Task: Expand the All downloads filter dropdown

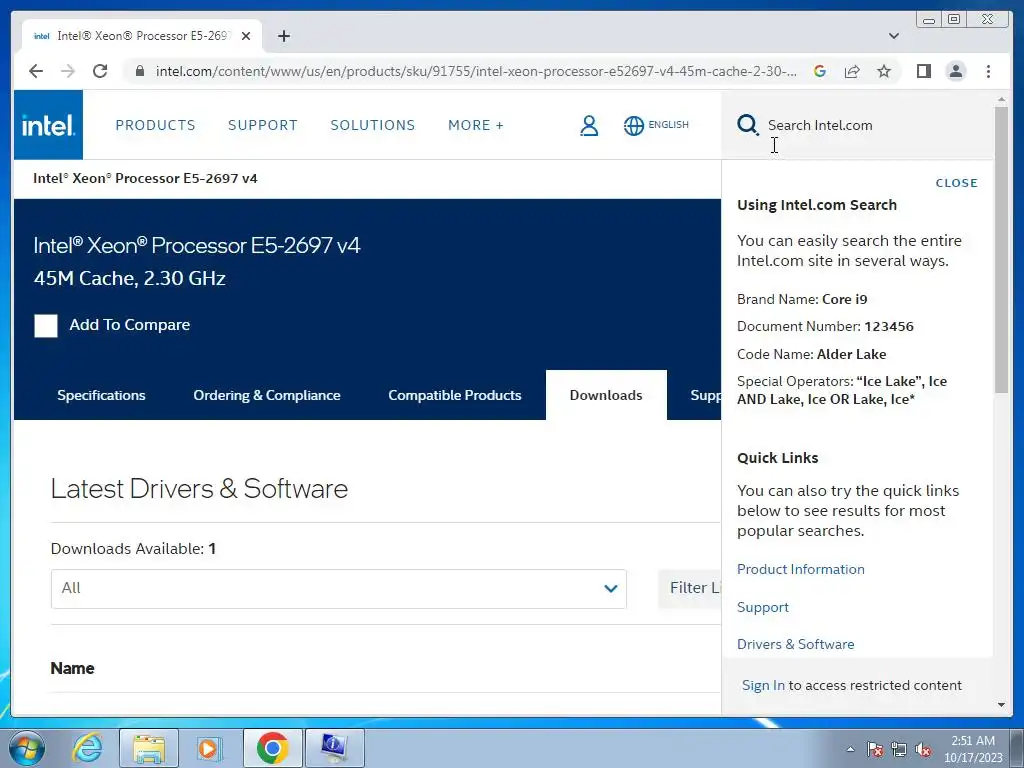Action: 338,588
